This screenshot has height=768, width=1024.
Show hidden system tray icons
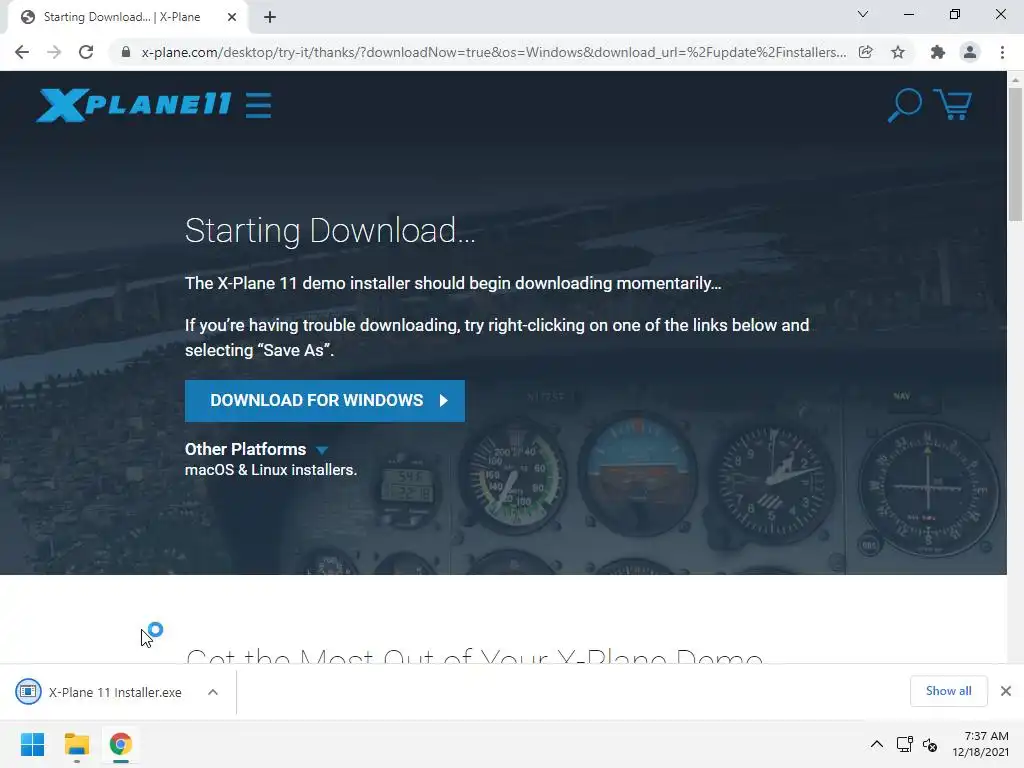point(877,744)
